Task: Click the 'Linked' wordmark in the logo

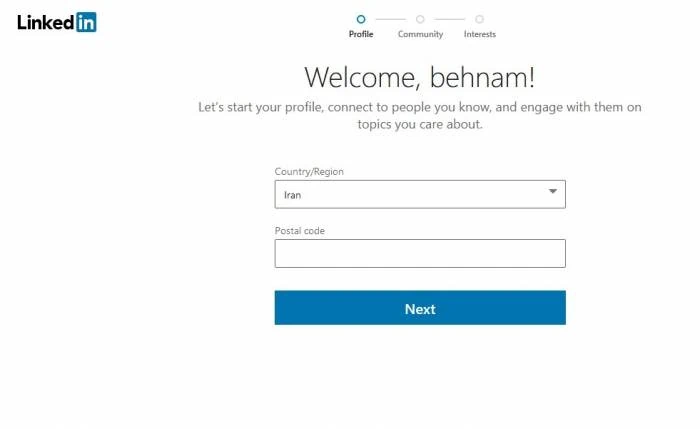Action: tap(46, 22)
